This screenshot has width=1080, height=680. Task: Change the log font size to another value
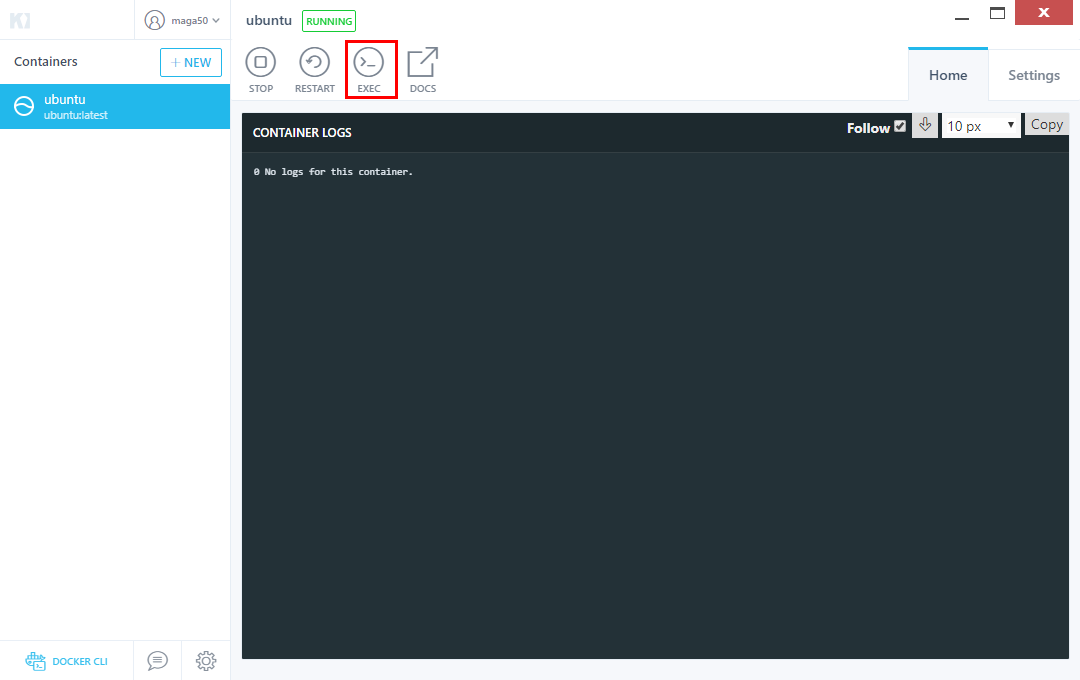tap(980, 124)
